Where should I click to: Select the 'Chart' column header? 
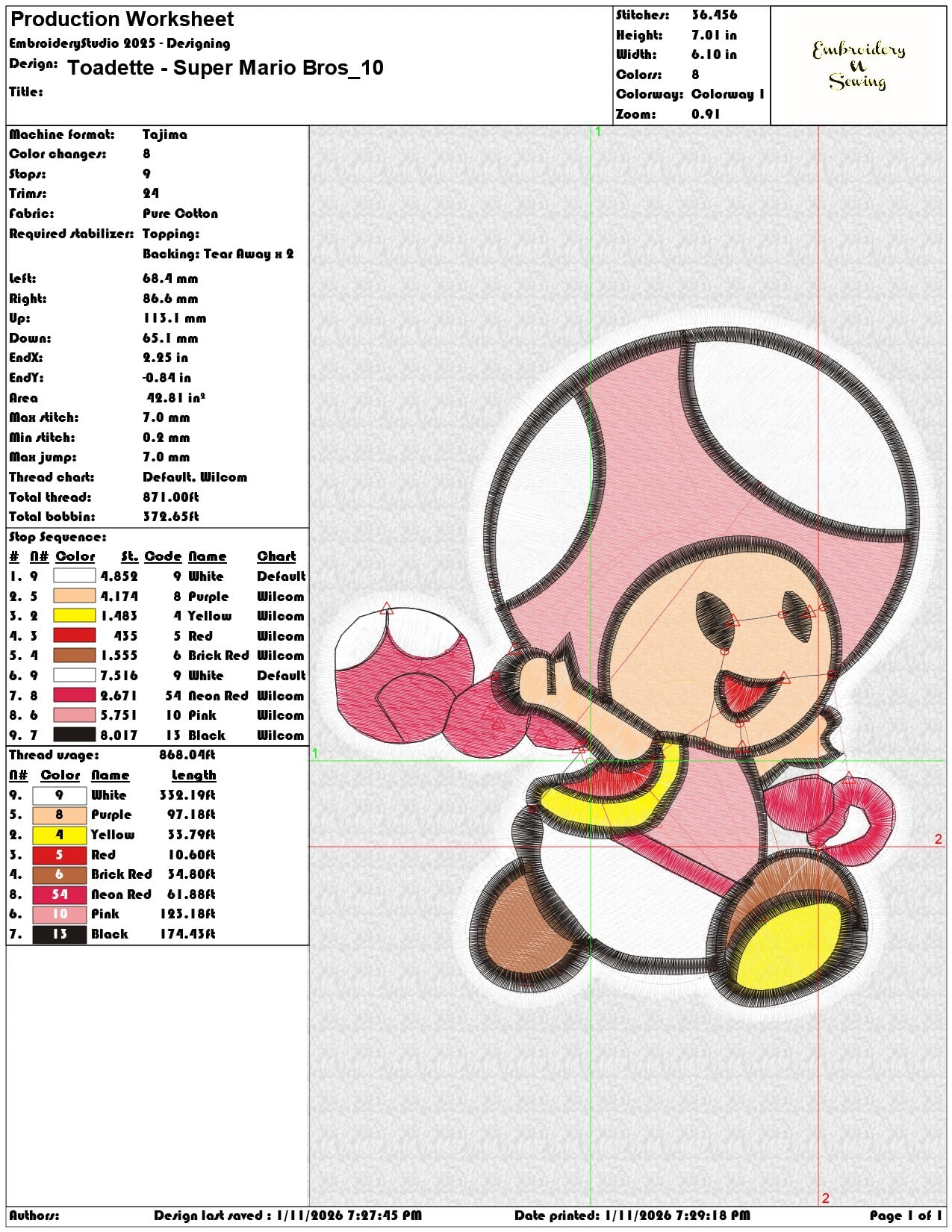coord(276,556)
